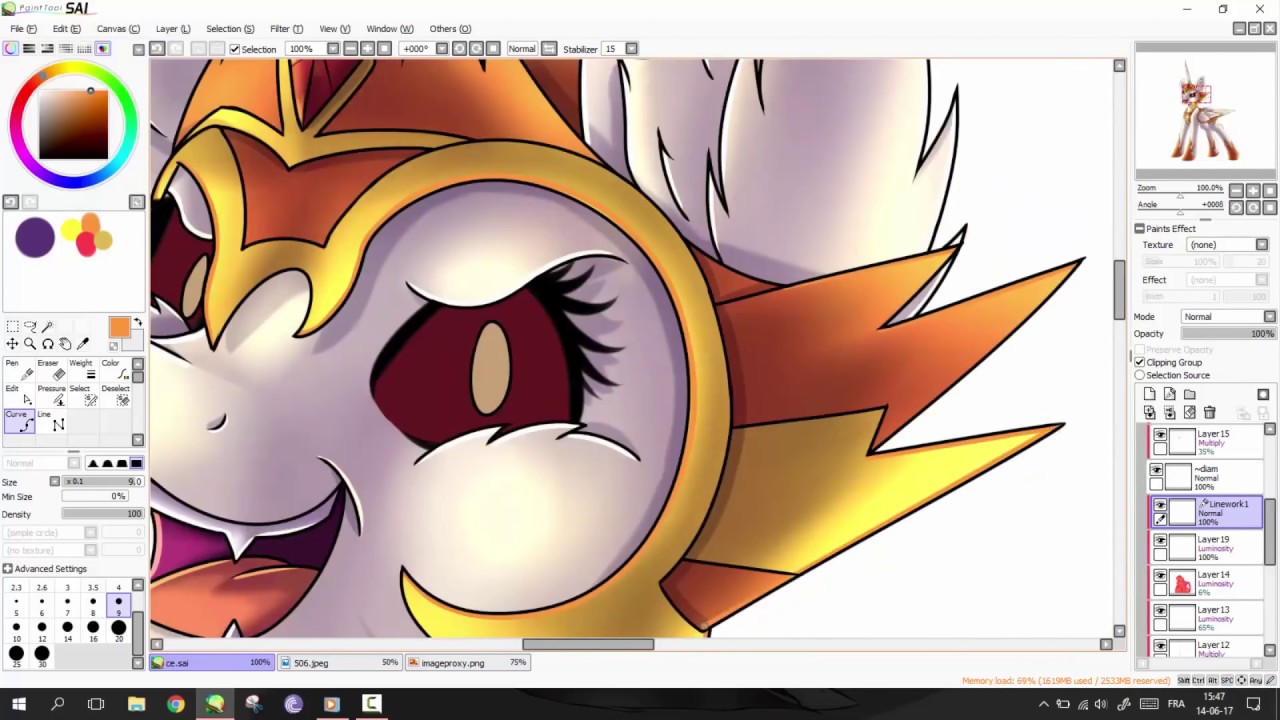Select the Selection Source radio button
The width and height of the screenshot is (1280, 720).
[x=1139, y=375]
